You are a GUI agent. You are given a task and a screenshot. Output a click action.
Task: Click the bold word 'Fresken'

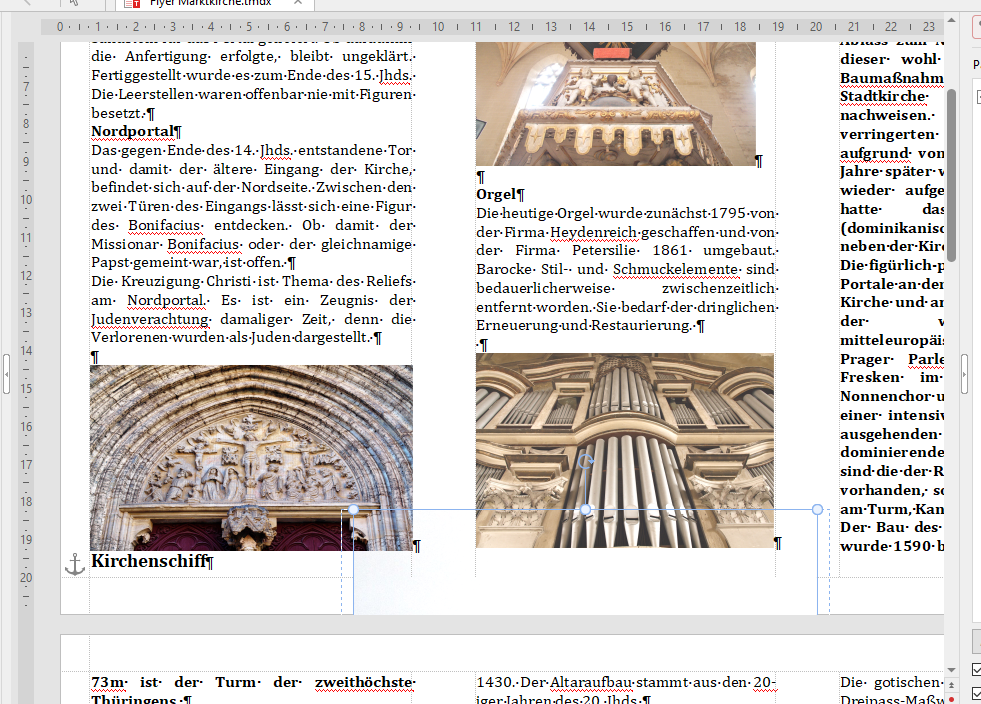(x=872, y=377)
